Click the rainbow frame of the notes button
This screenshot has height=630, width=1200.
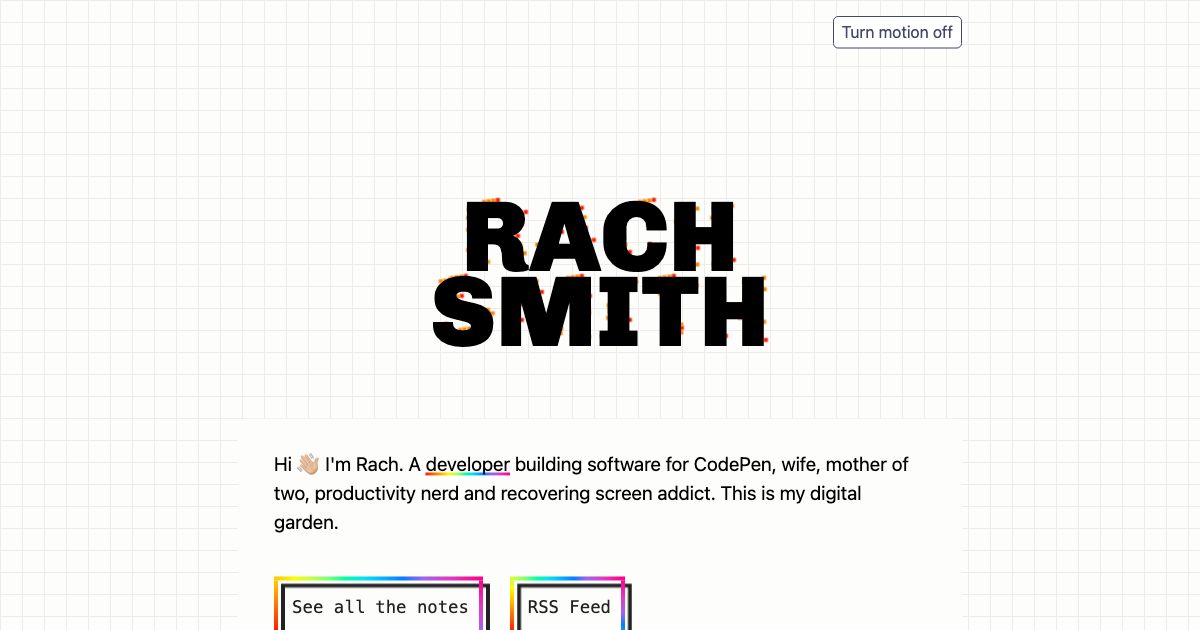pos(380,578)
